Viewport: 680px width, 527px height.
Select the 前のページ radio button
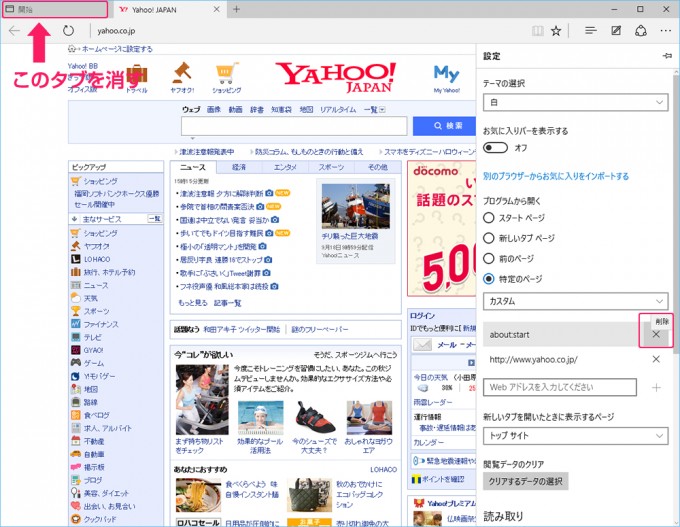[x=489, y=258]
